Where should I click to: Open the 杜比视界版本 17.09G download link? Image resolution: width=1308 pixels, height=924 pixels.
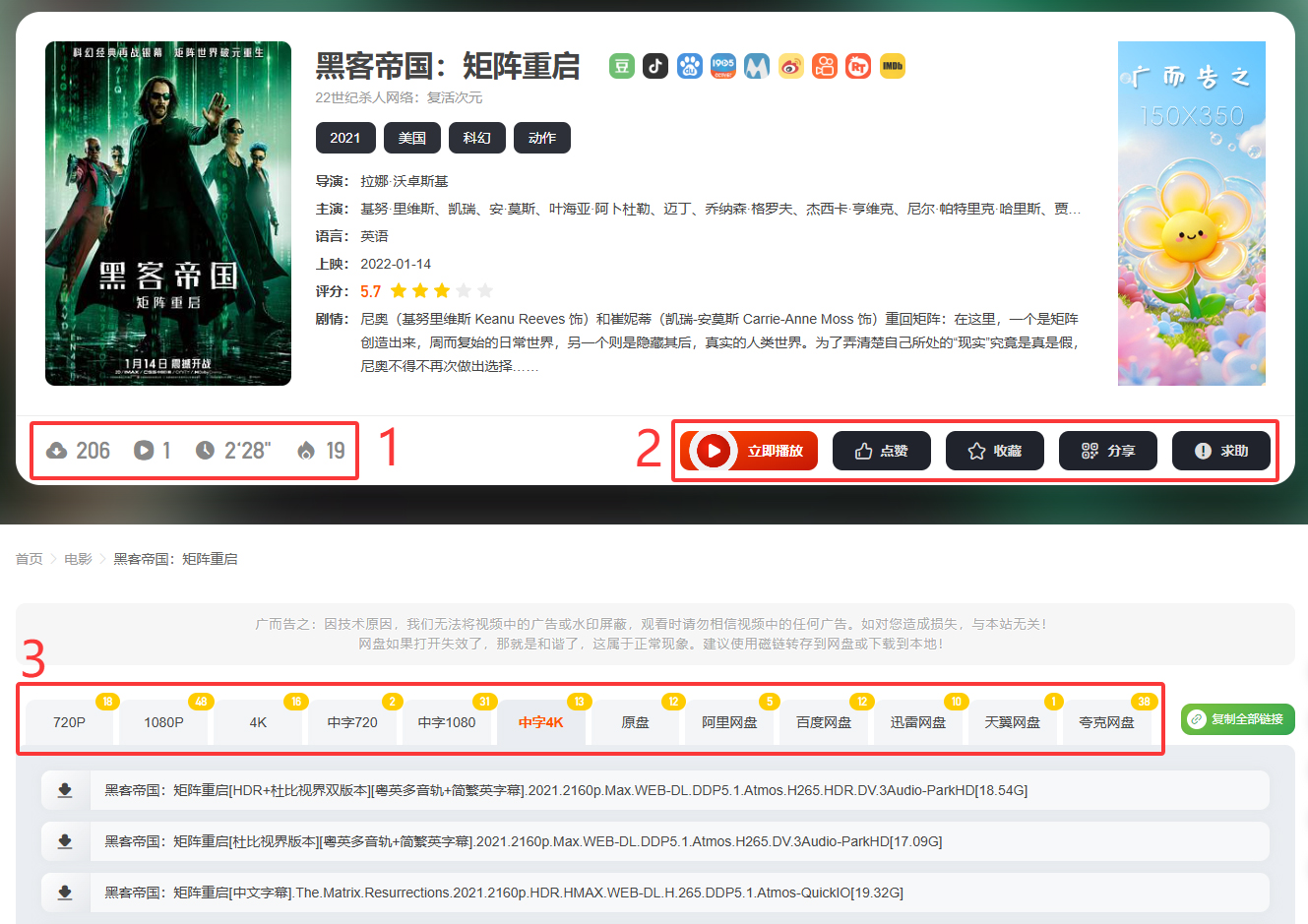[524, 841]
